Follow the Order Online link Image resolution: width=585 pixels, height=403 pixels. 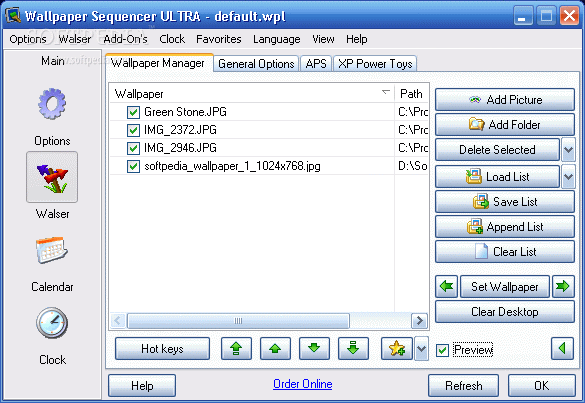tap(303, 384)
